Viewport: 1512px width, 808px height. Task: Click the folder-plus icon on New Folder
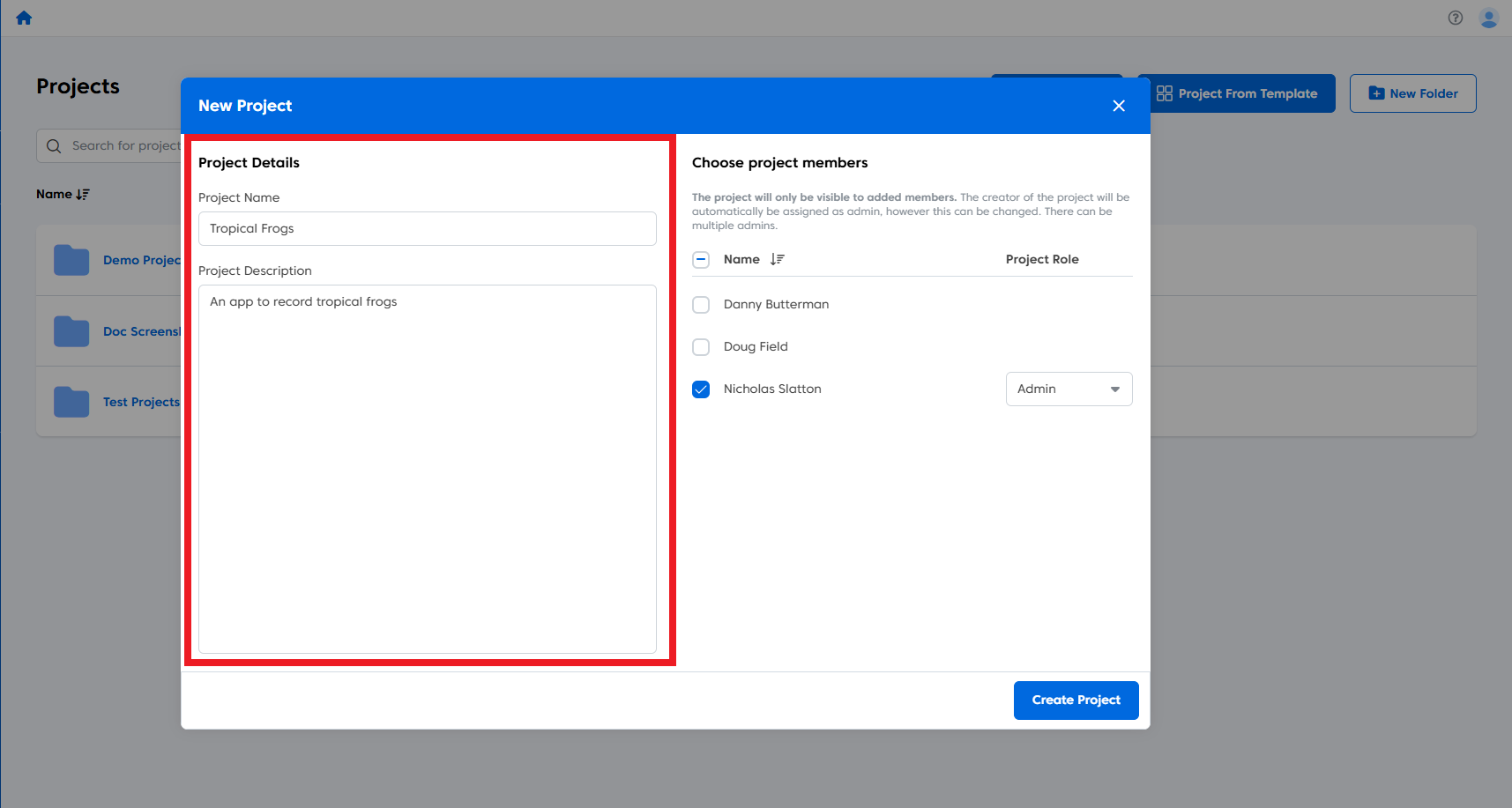tap(1376, 93)
